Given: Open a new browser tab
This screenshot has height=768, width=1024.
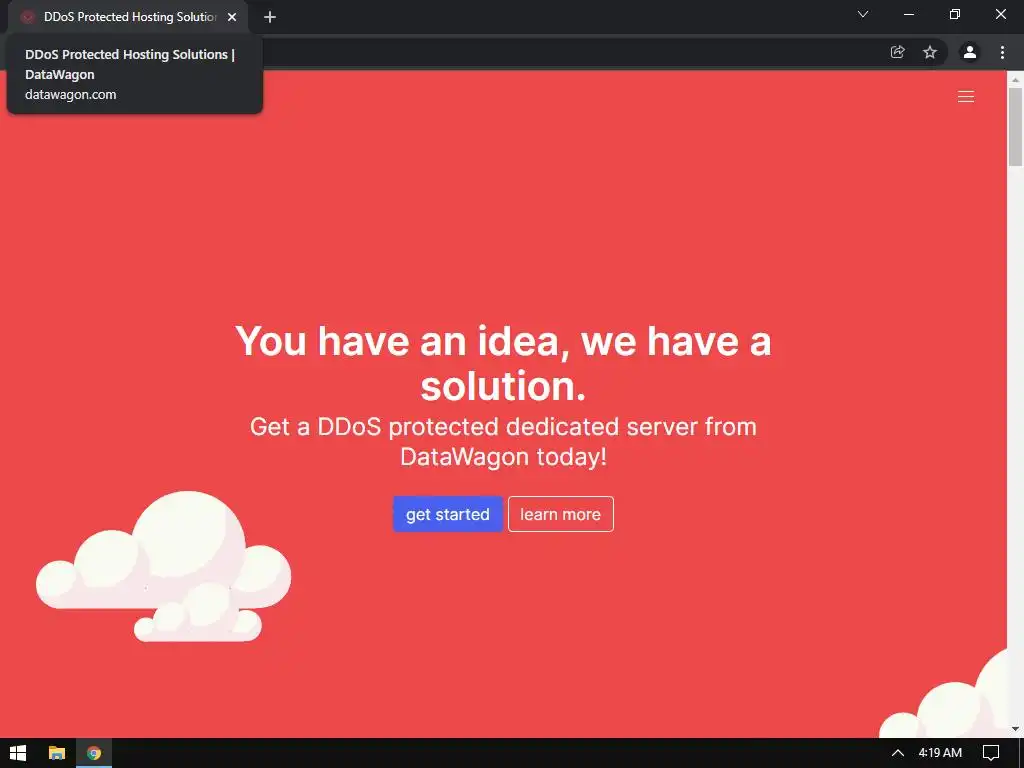Looking at the screenshot, I should pyautogui.click(x=270, y=17).
